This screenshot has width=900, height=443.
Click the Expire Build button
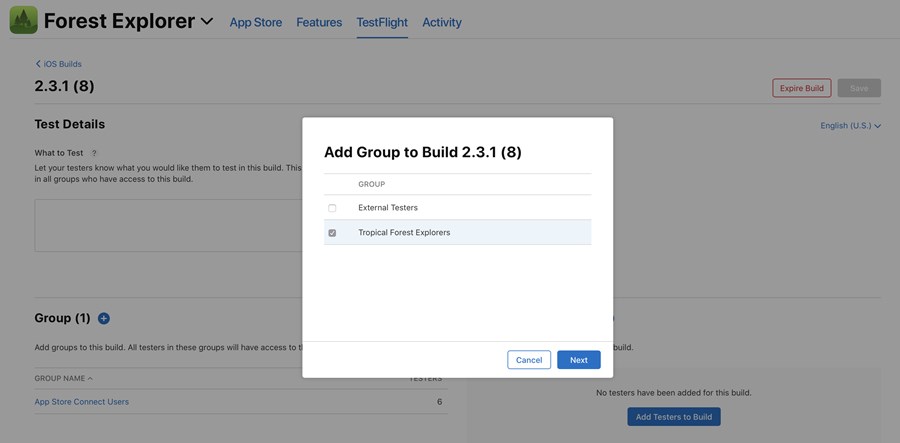click(x=801, y=88)
